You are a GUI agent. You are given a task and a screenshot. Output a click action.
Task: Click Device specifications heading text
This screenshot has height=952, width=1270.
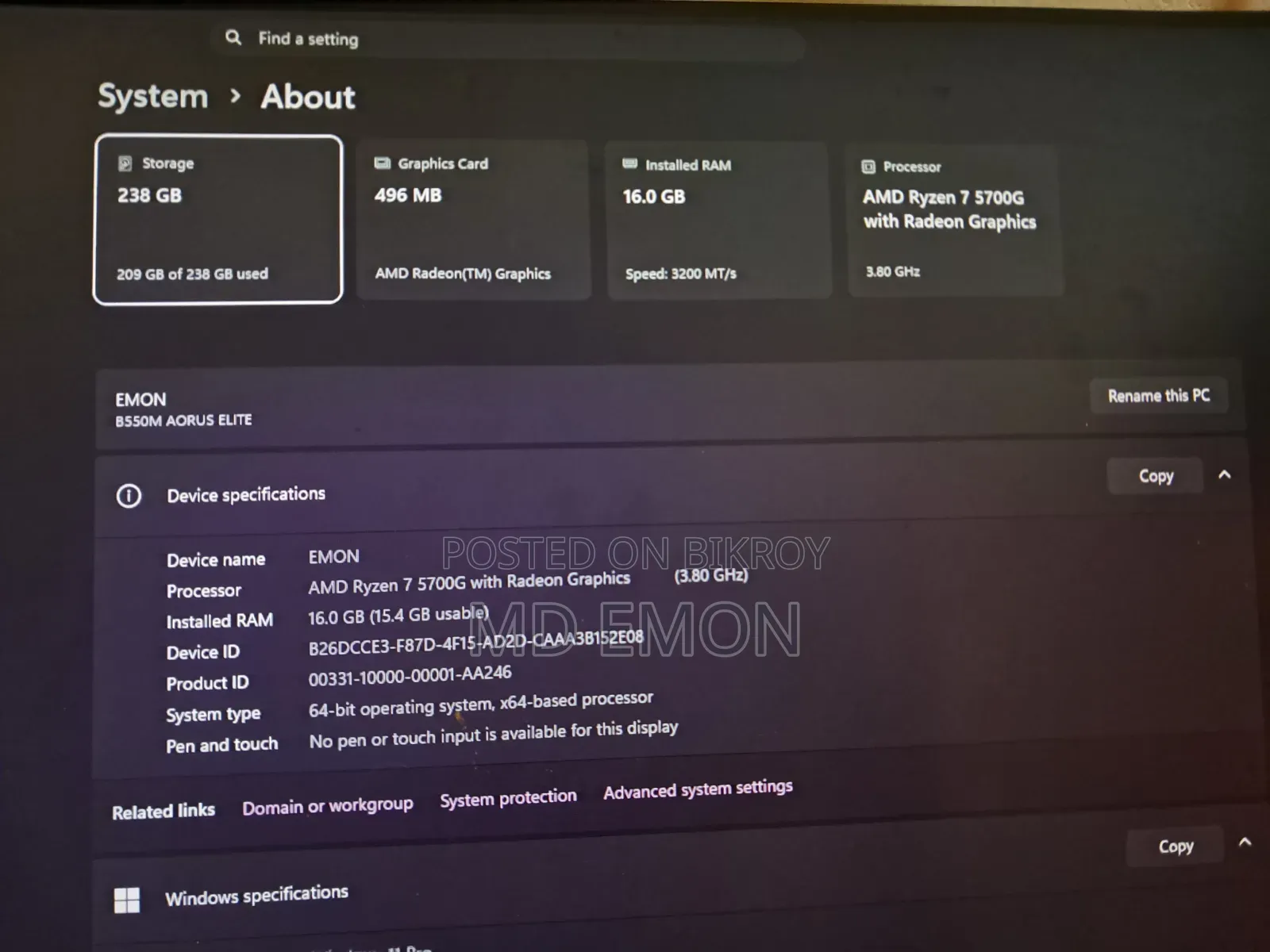click(246, 495)
